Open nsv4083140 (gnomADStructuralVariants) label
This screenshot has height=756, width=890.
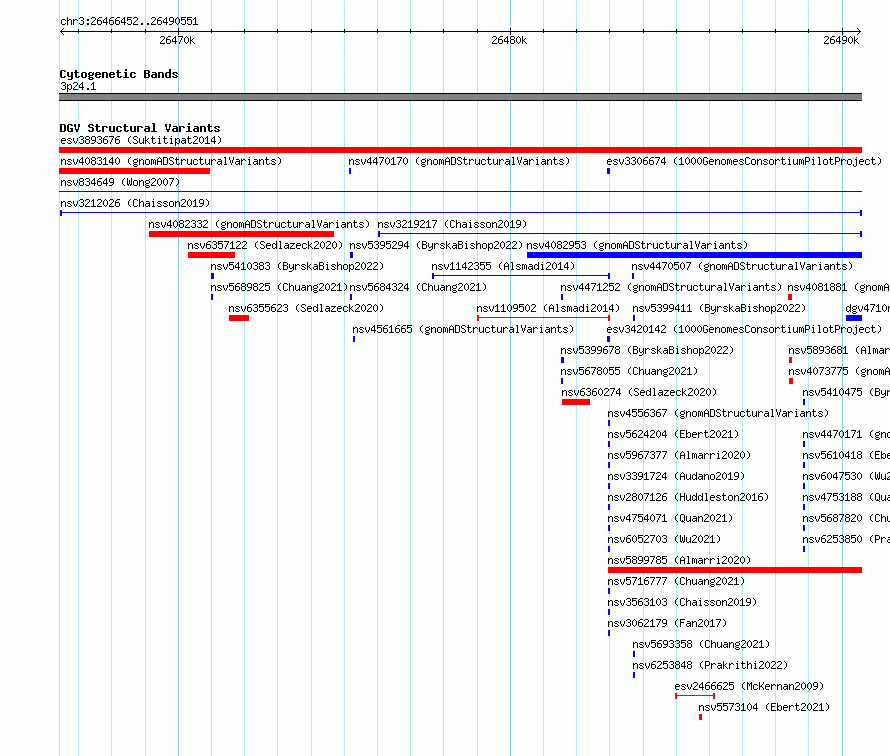(x=171, y=161)
